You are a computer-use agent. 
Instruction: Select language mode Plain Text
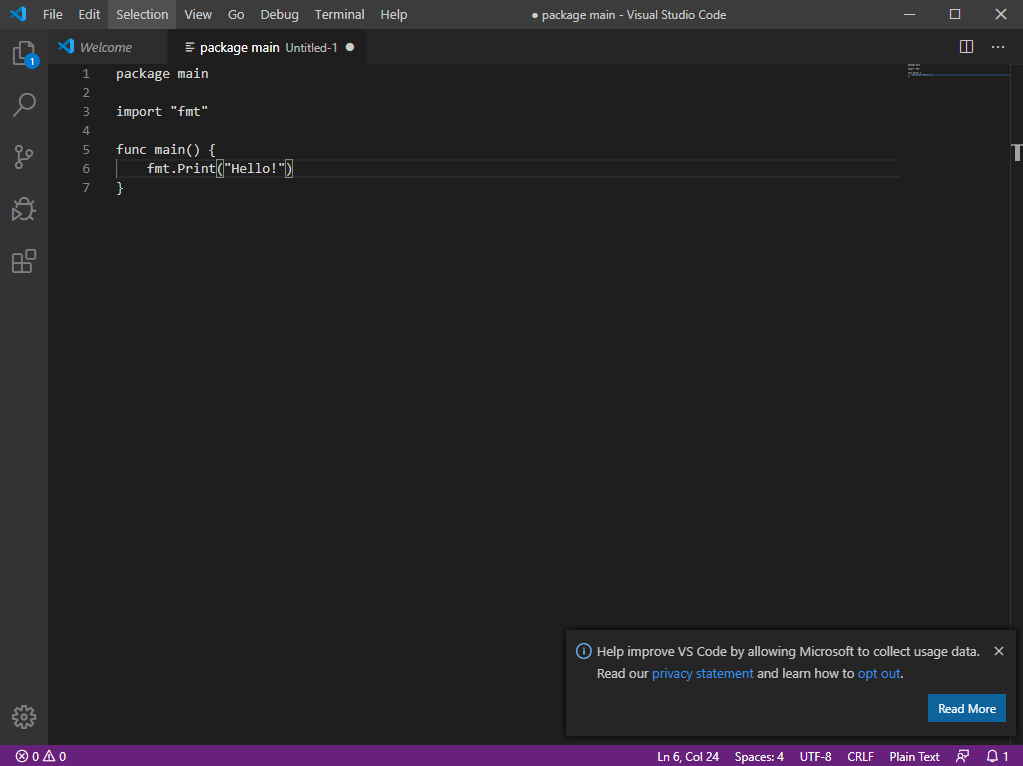[x=914, y=756]
